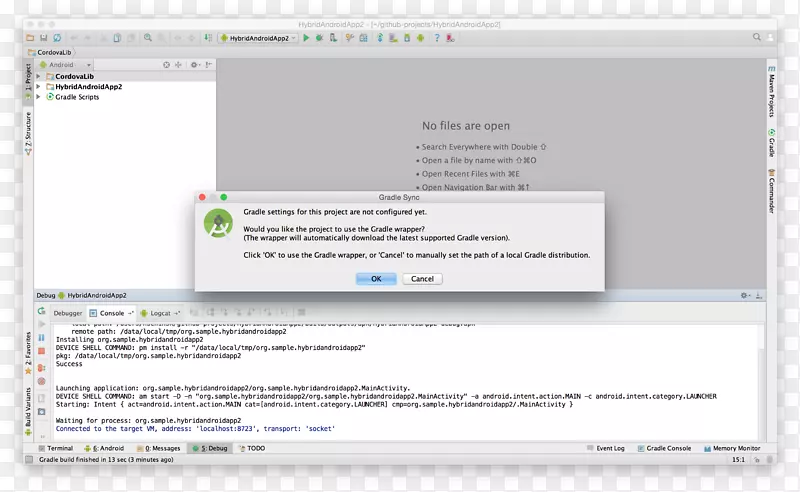Switch to the Logcat tab
Screen dimensions: 800x492
point(160,313)
